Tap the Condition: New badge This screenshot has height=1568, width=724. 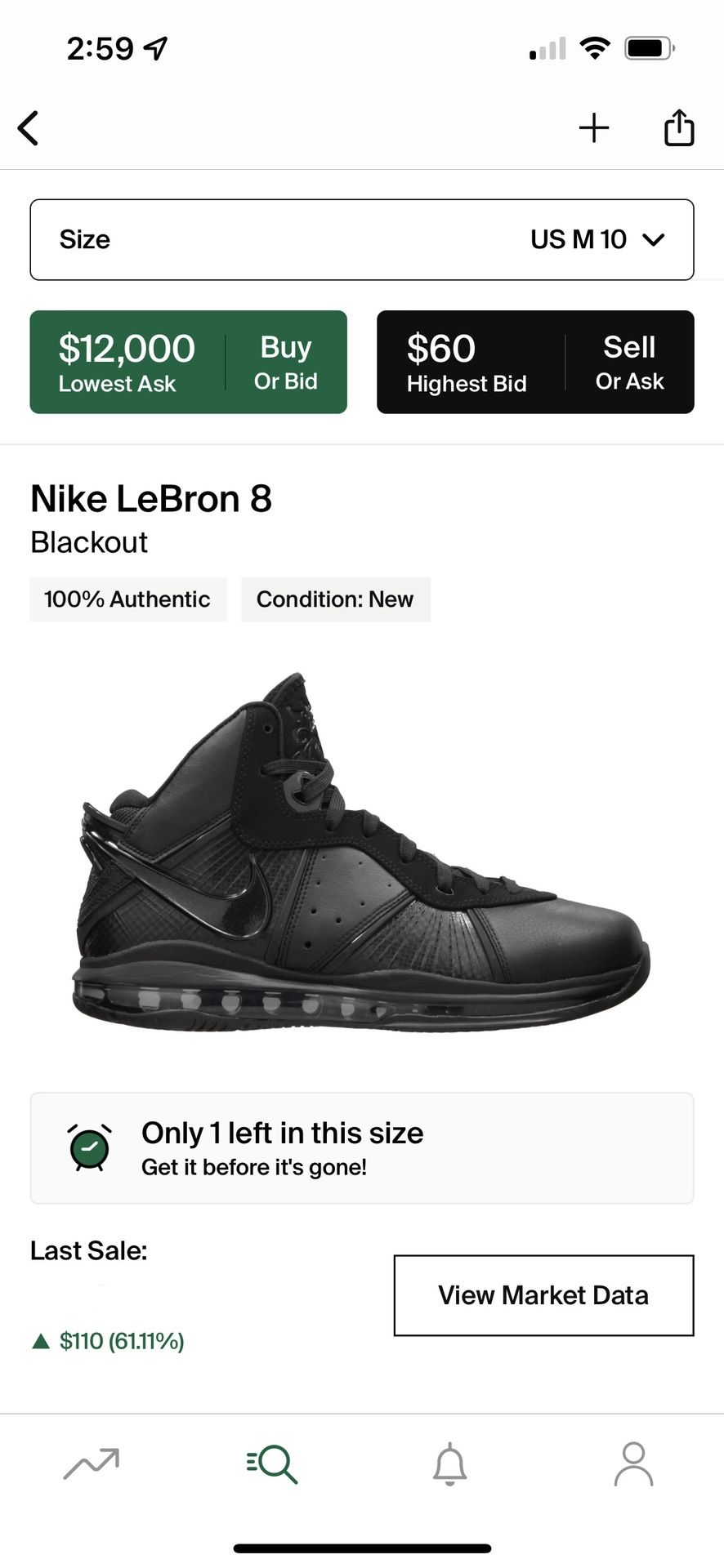pos(335,599)
